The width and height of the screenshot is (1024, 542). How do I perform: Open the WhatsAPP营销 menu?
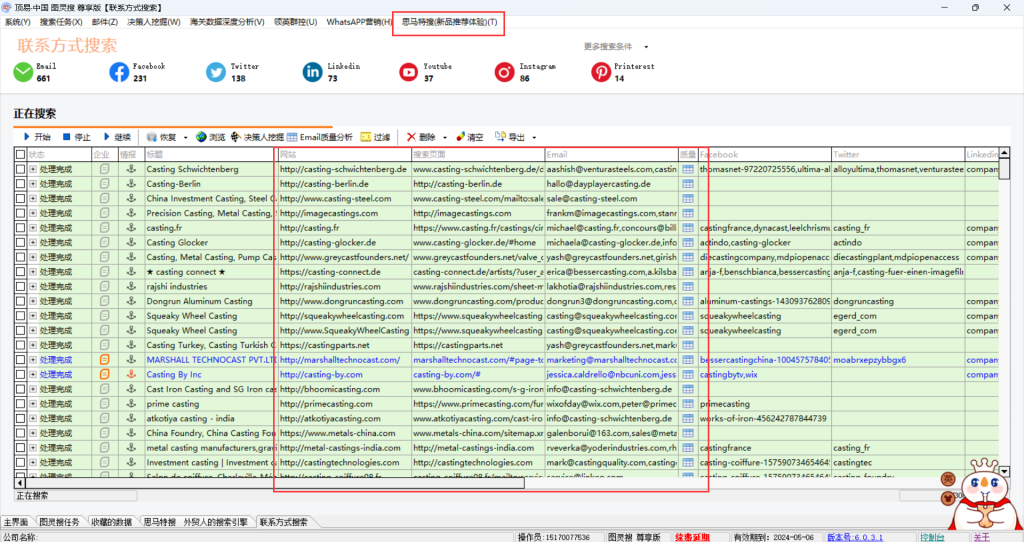[x=359, y=22]
